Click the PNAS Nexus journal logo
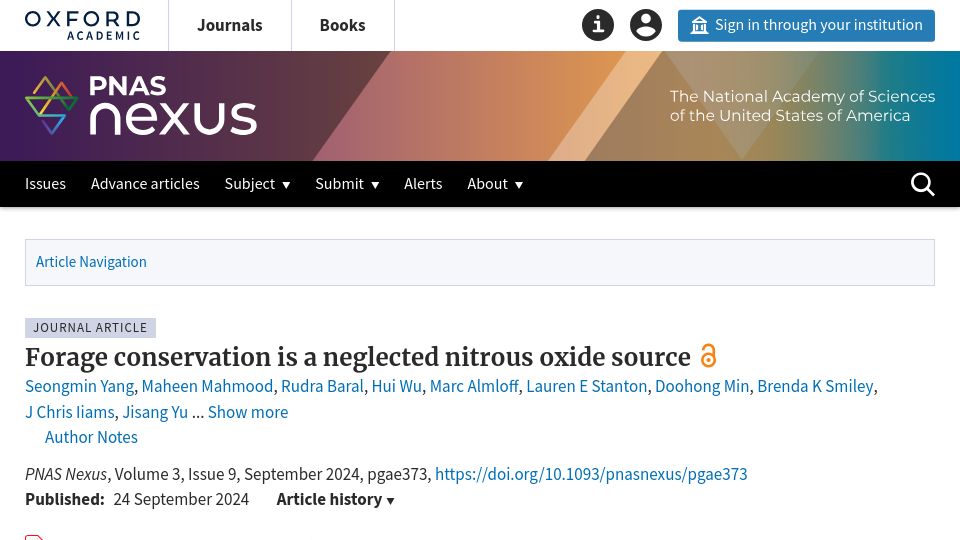This screenshot has width=960, height=540. (141, 105)
